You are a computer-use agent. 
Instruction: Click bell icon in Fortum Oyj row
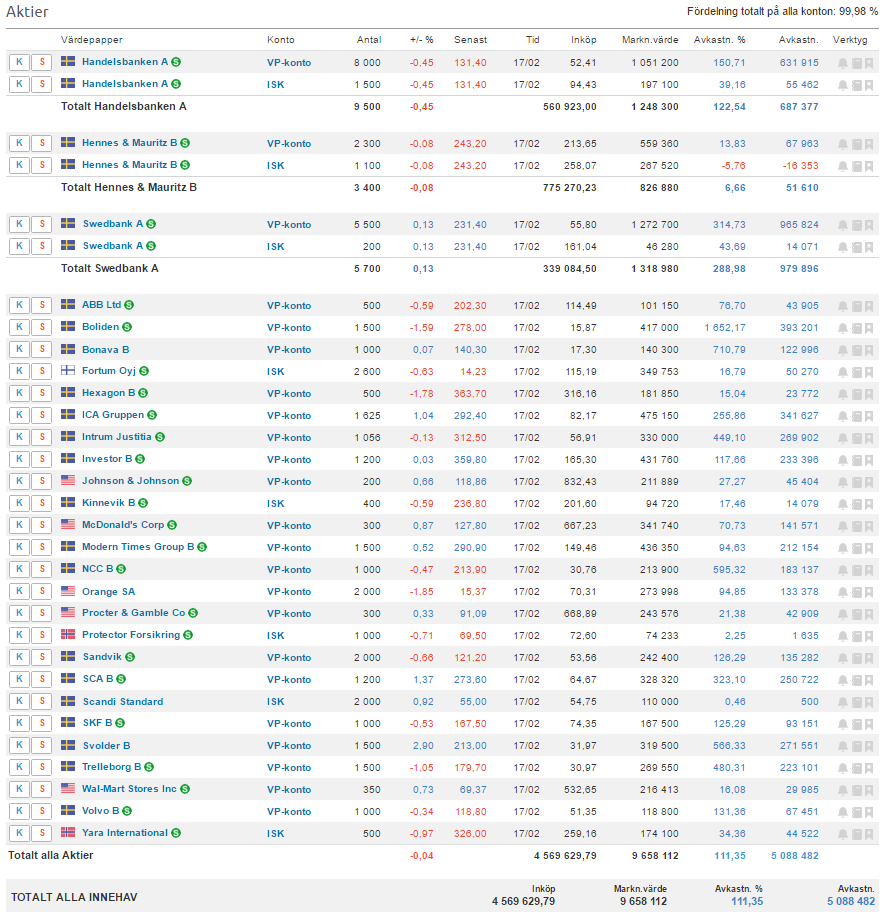843,372
